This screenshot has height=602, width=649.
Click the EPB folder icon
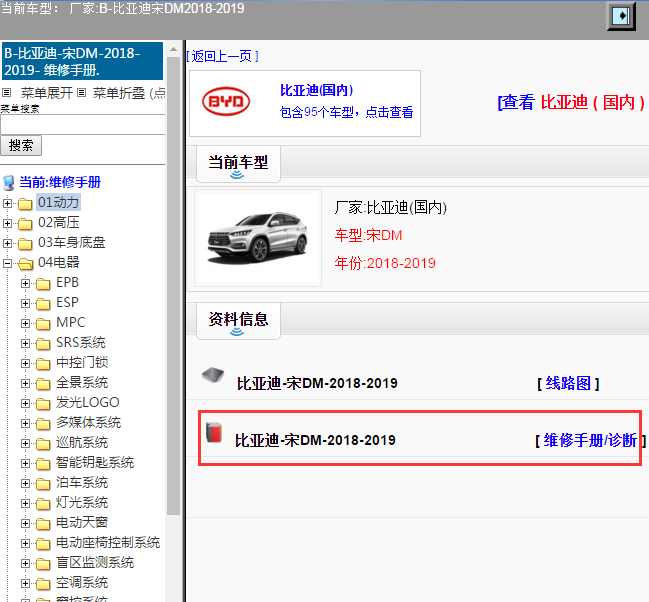(43, 284)
